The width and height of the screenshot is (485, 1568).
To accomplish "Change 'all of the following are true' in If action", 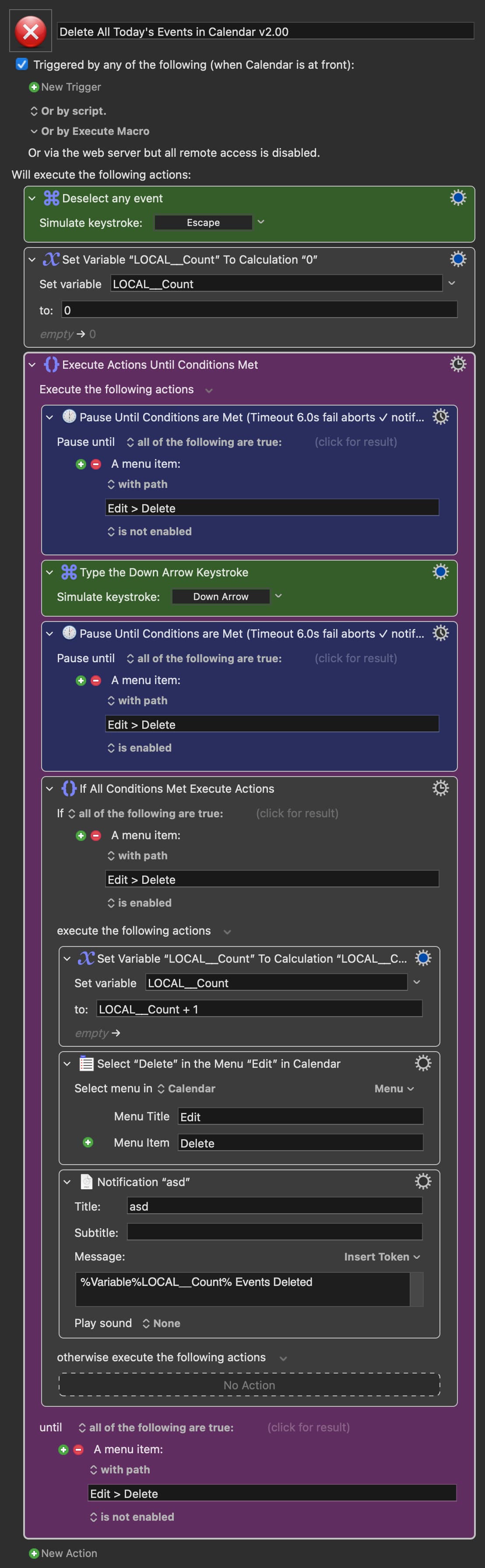I will tap(145, 813).
